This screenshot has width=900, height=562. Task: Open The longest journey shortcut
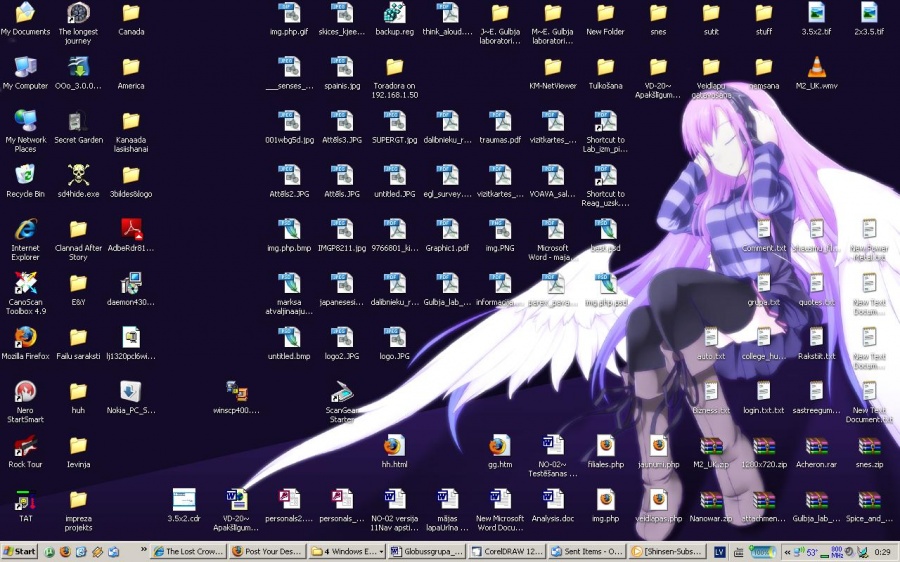[x=78, y=24]
